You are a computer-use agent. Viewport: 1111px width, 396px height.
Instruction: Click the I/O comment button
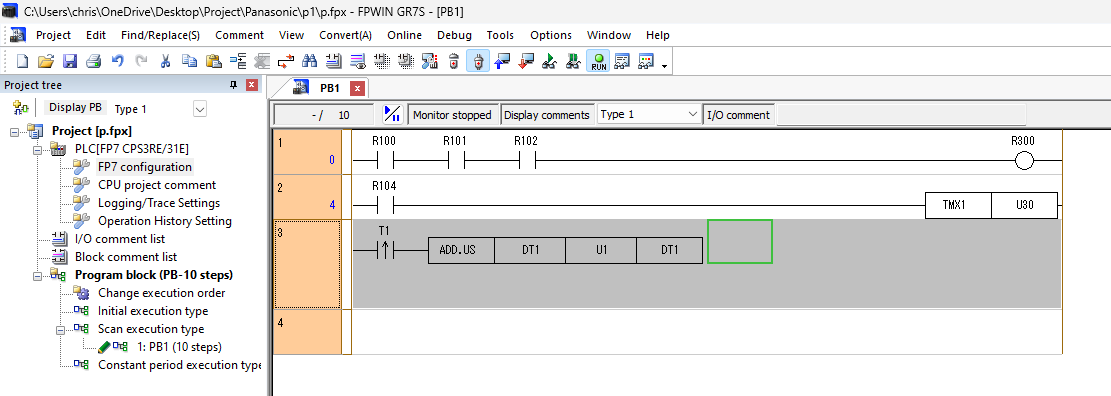coord(738,115)
